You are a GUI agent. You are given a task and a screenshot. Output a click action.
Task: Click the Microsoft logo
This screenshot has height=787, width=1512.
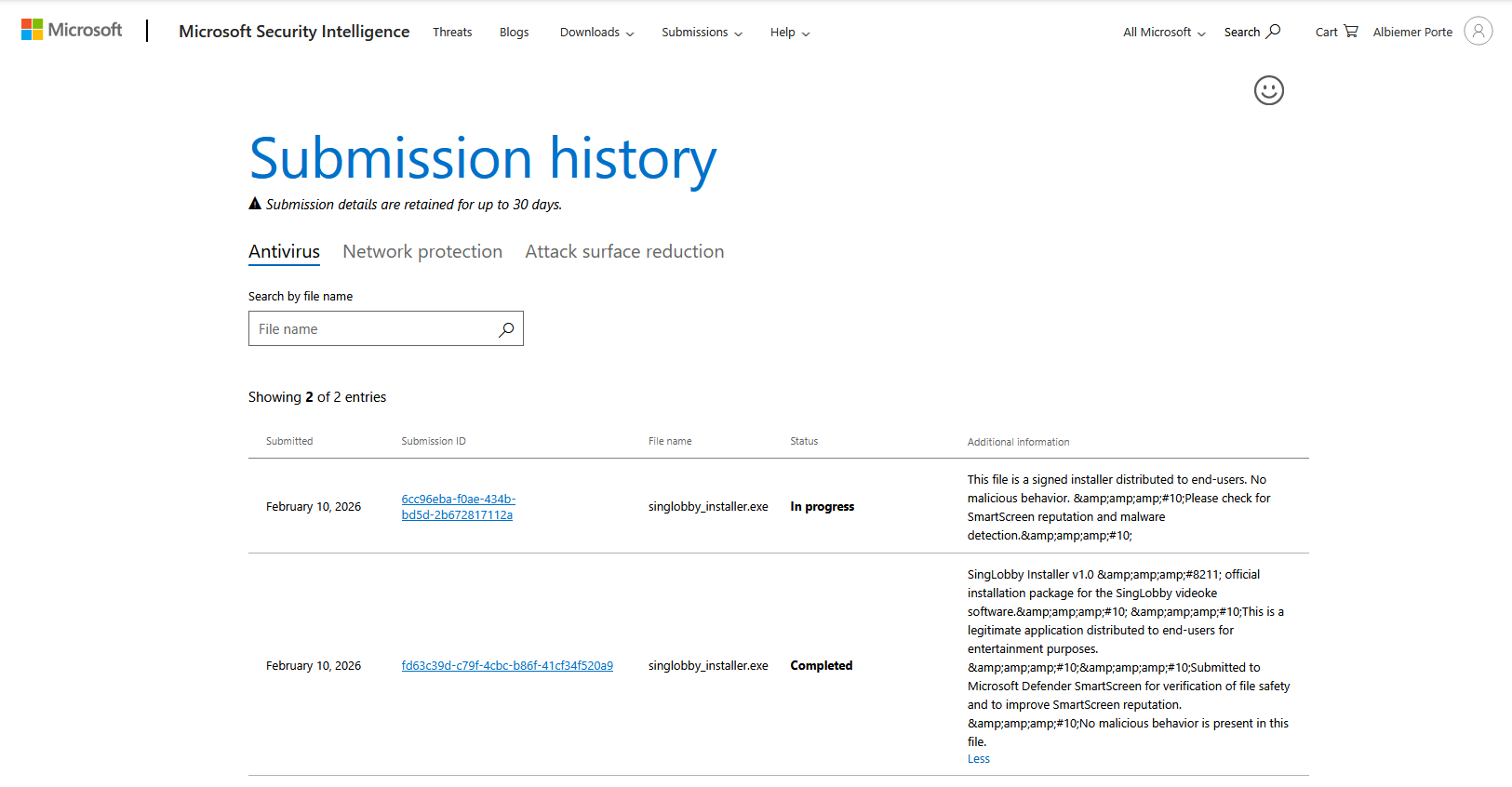(x=72, y=30)
